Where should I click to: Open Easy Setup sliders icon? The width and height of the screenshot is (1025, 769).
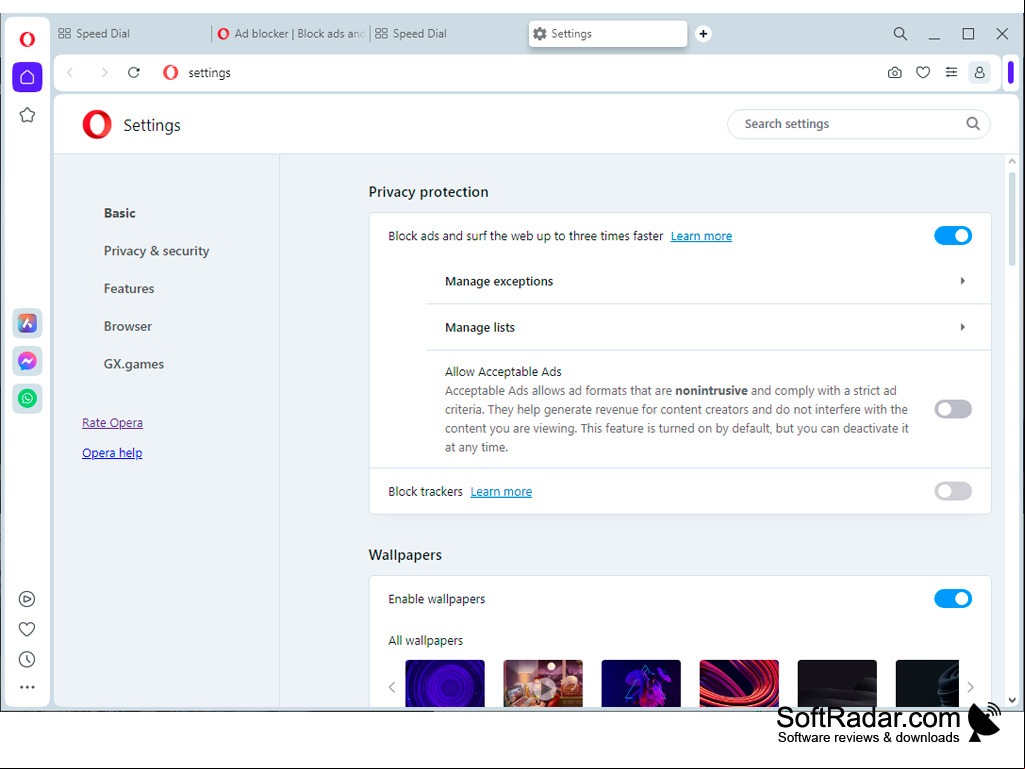pos(951,73)
